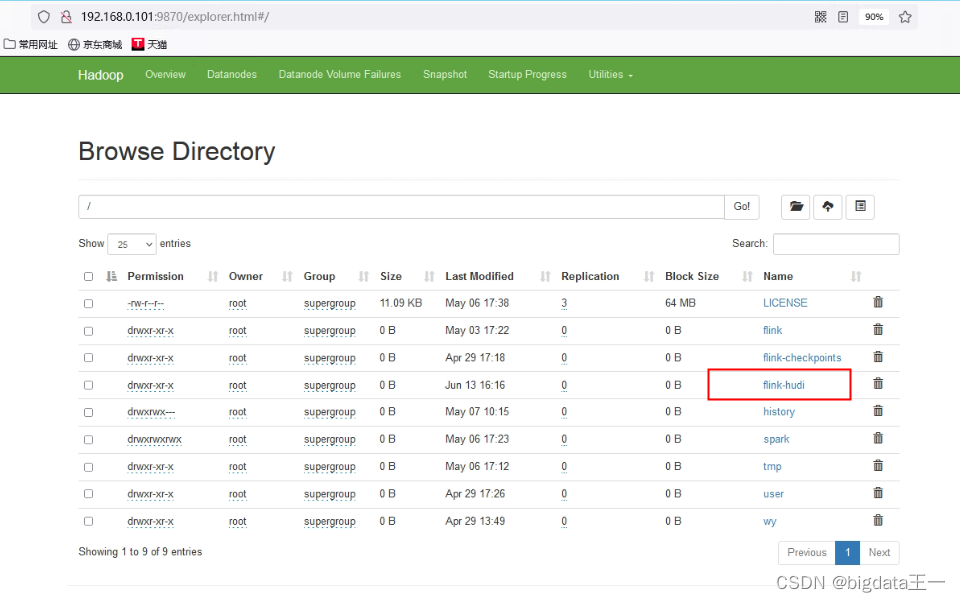Open the 天猫 bookmark
Screen dimensions: 960x602
[149, 44]
